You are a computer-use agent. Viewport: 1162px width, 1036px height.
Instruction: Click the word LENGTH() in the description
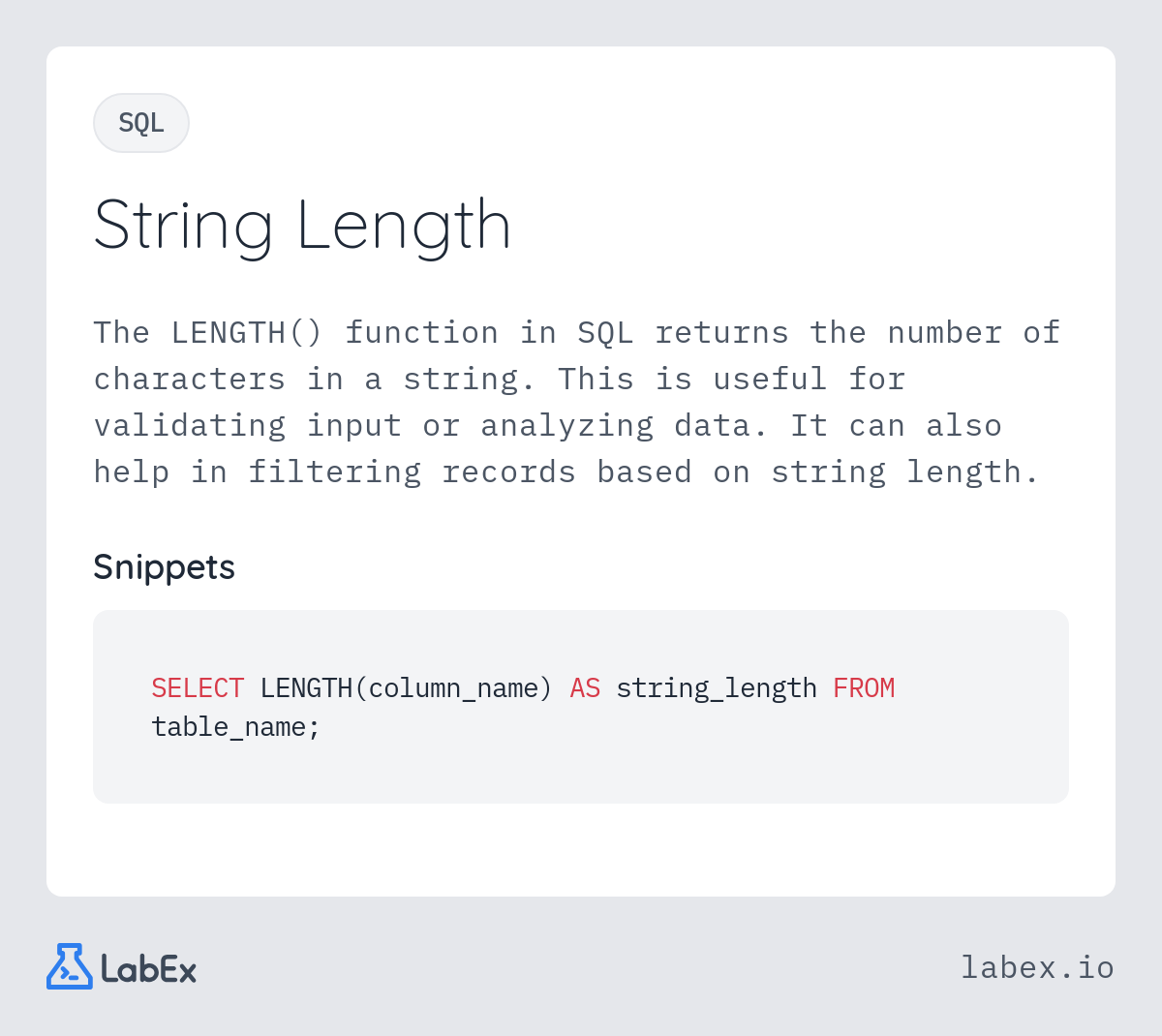[x=247, y=333]
